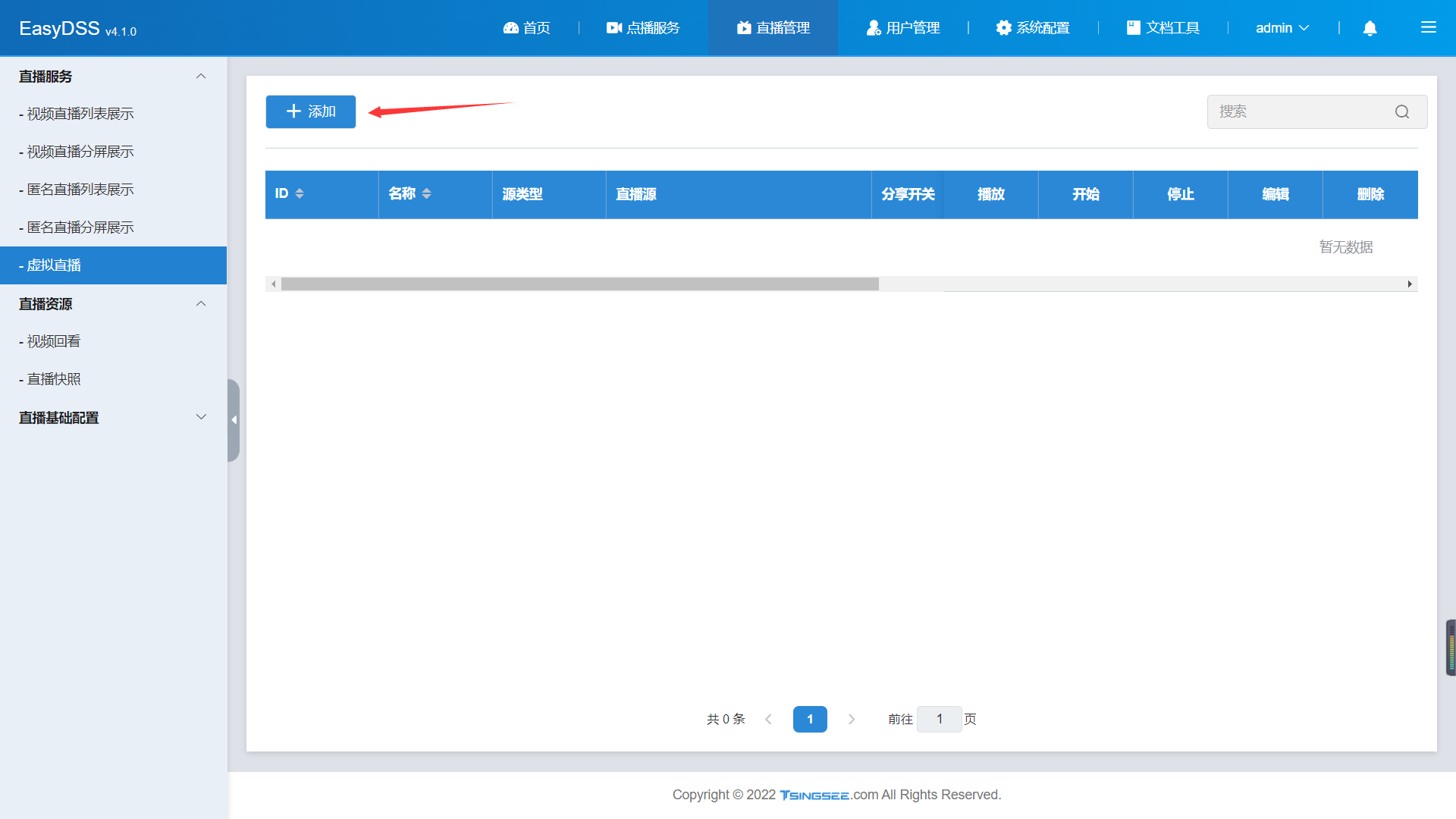
Task: Collapse the 直播服务 section
Action: [201, 77]
